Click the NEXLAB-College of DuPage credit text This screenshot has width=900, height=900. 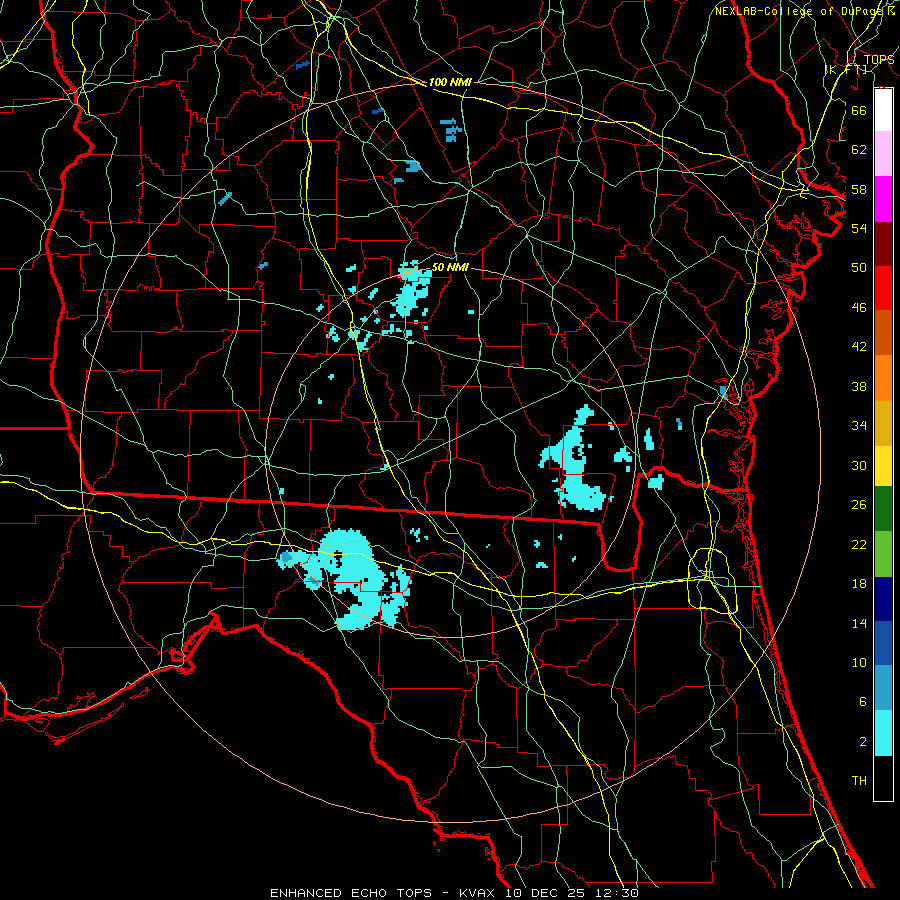tap(804, 11)
